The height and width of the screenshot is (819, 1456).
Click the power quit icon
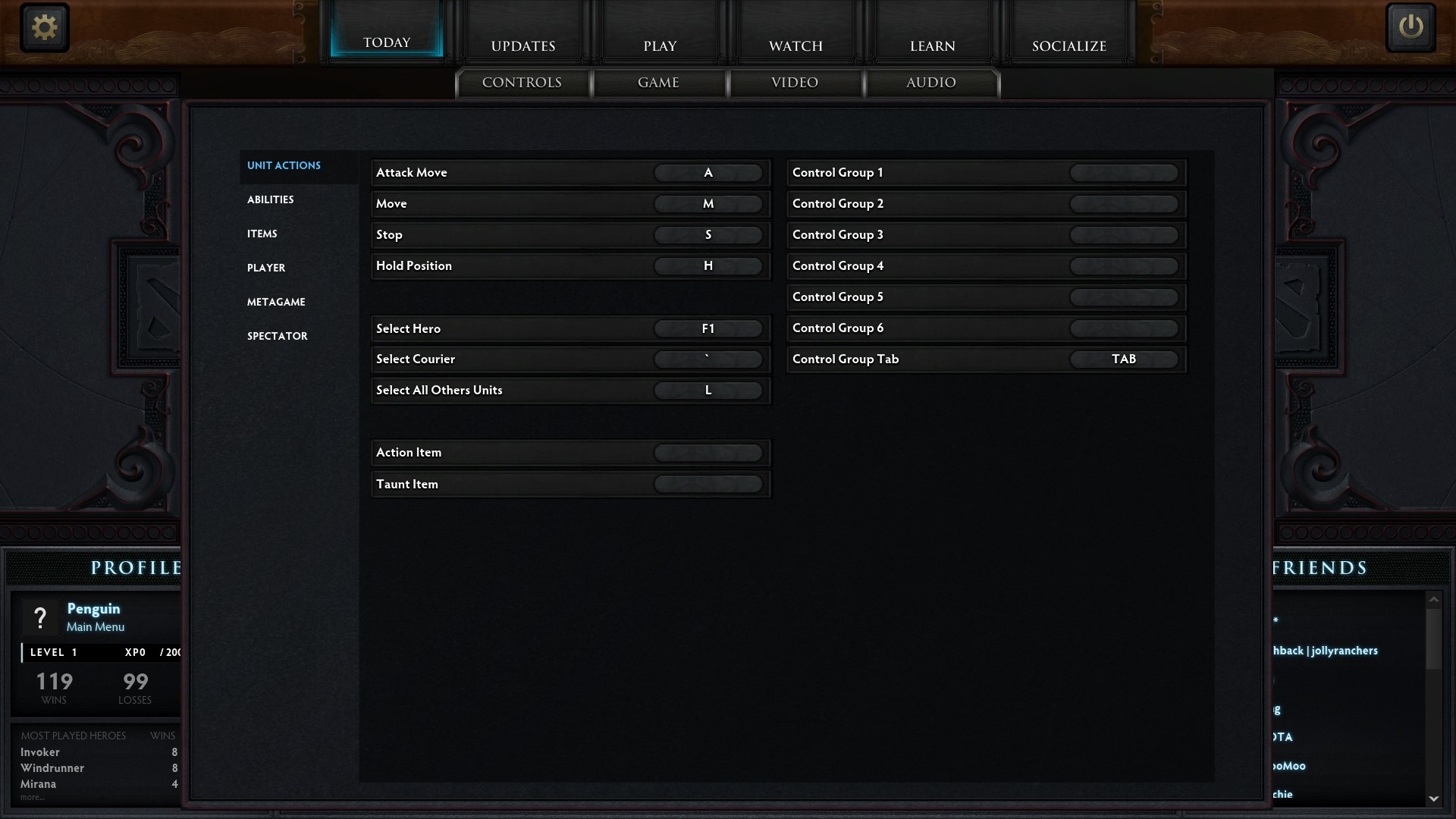[1410, 27]
